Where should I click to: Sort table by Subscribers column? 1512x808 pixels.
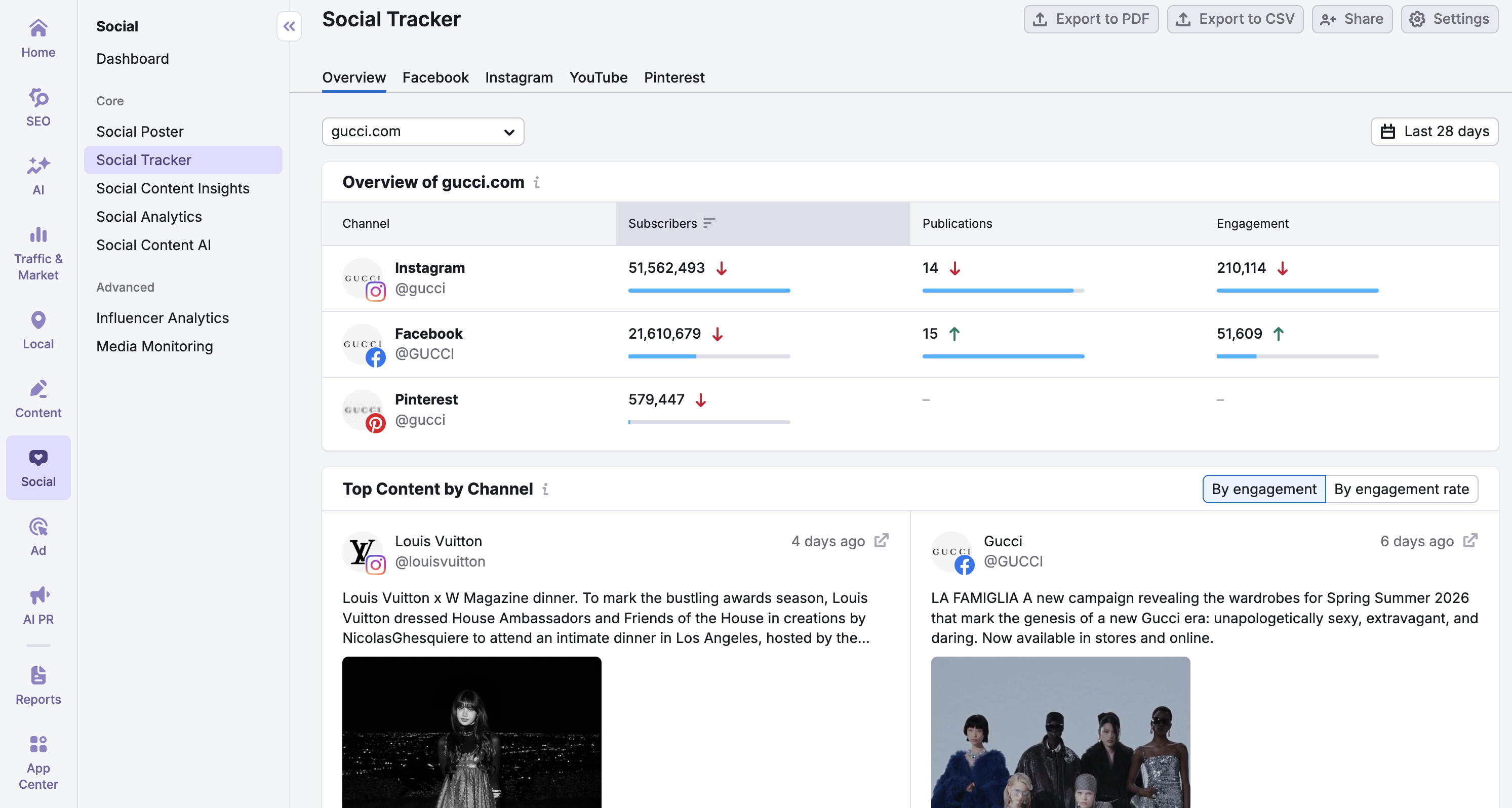click(x=671, y=223)
